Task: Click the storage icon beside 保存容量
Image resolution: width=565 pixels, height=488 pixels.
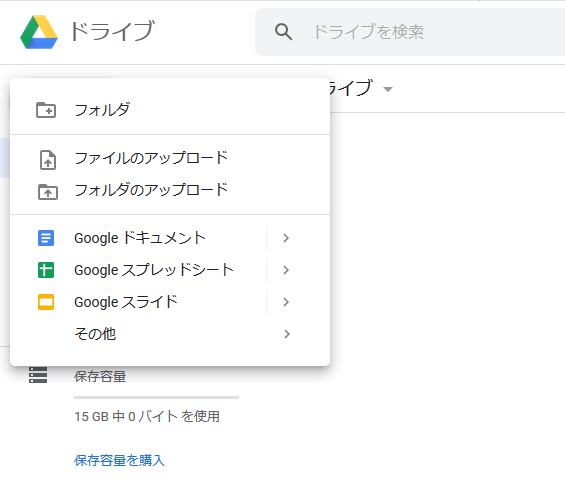Action: click(x=38, y=375)
